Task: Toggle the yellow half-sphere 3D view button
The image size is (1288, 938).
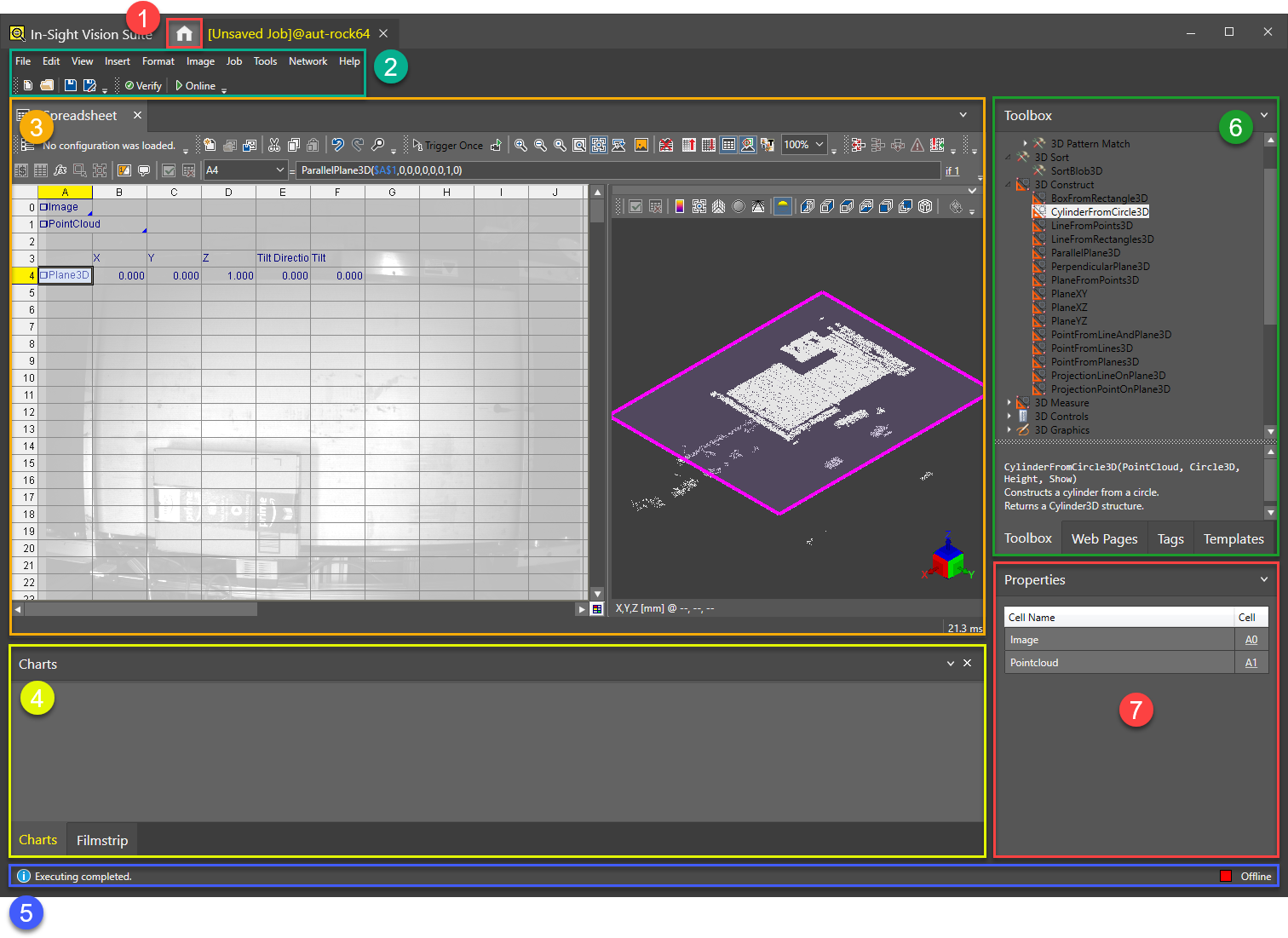Action: click(x=782, y=206)
